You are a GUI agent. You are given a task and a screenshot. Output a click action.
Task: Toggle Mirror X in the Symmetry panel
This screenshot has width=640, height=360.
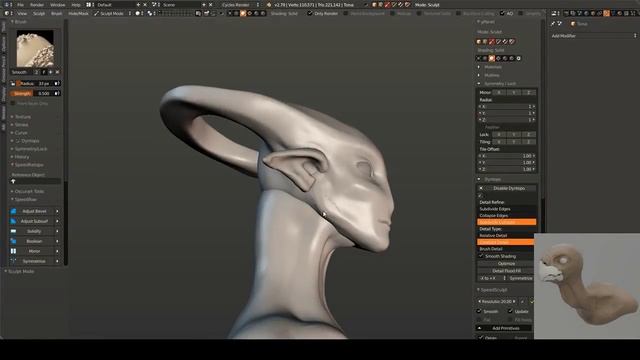499,93
